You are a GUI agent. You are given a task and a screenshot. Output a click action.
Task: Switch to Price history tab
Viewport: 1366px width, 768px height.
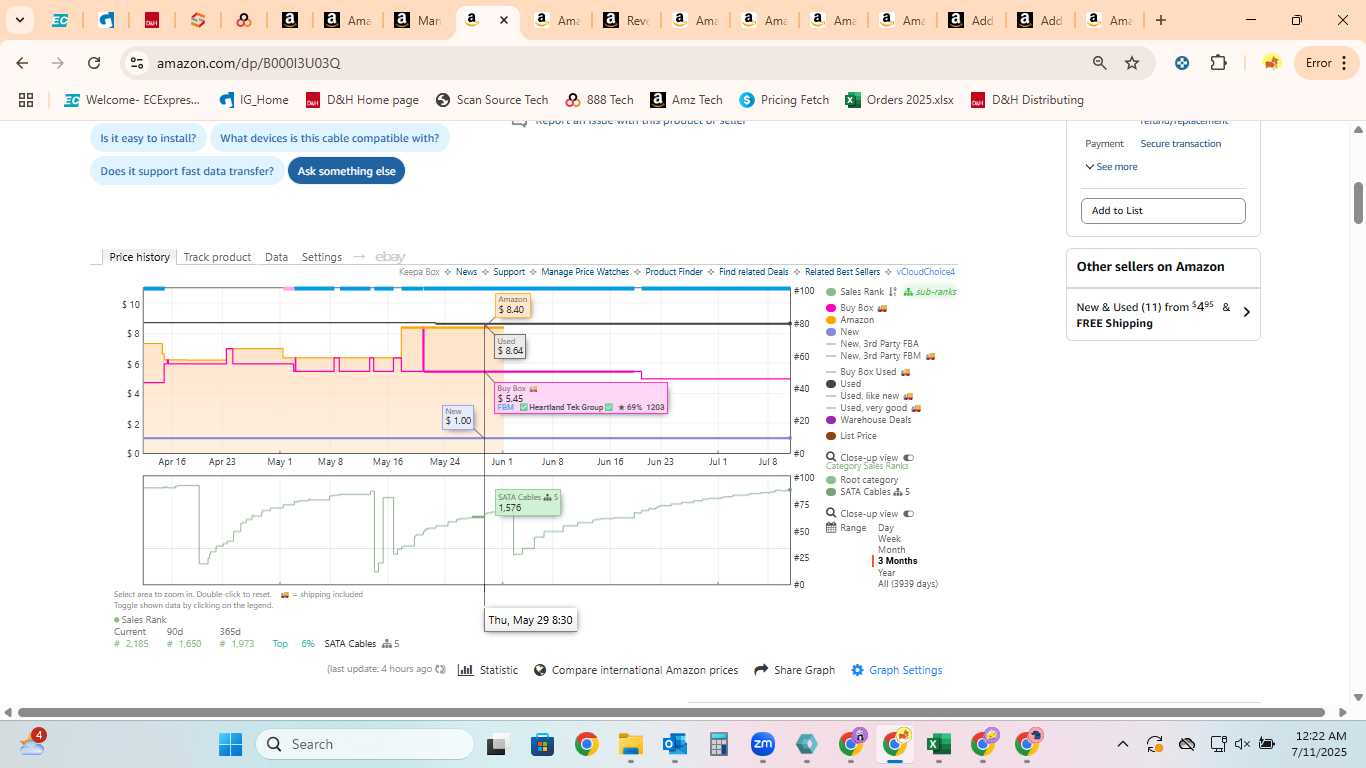pos(140,257)
